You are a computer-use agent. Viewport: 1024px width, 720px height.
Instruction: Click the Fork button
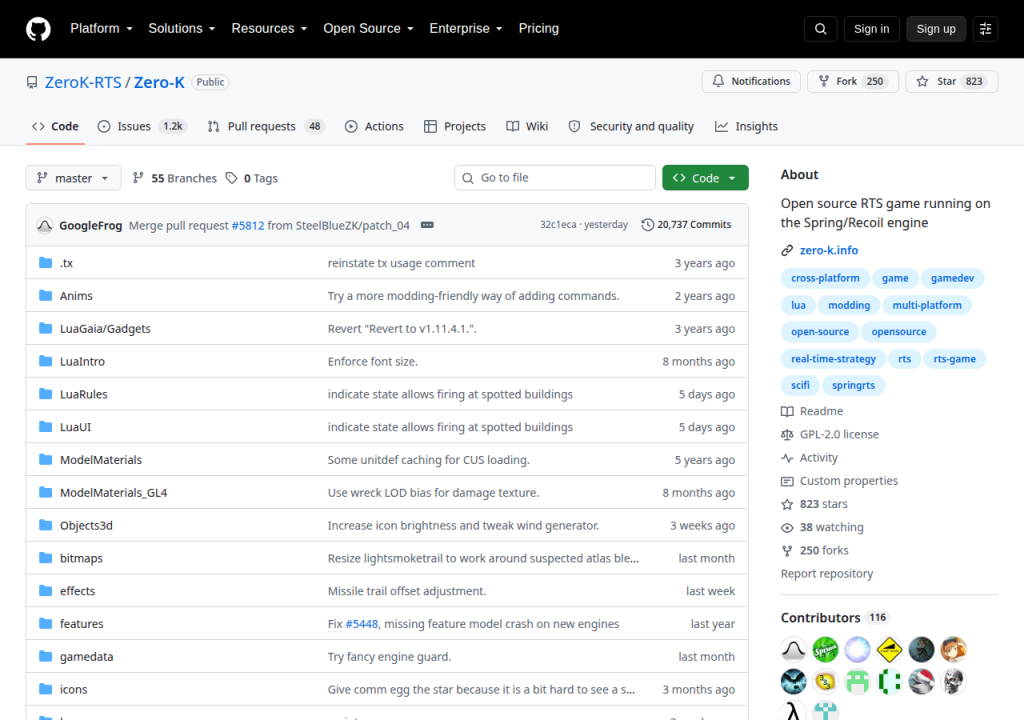(853, 81)
